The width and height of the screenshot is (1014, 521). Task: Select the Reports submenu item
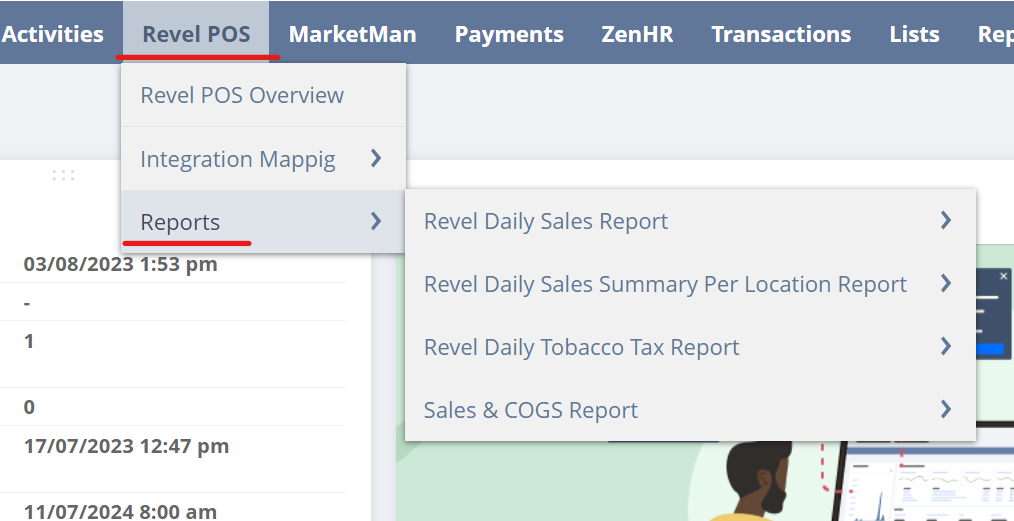pyautogui.click(x=263, y=222)
